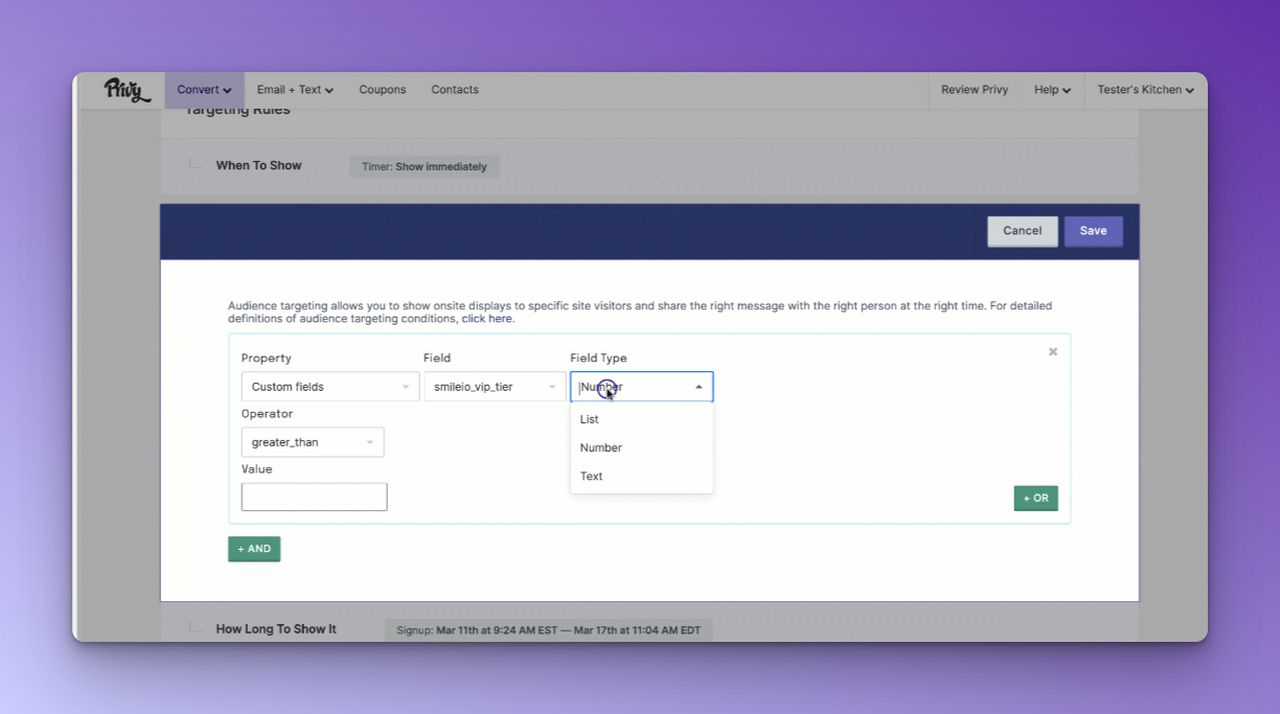Open the Field dropdown showing smileio_vip_tier

pyautogui.click(x=495, y=387)
